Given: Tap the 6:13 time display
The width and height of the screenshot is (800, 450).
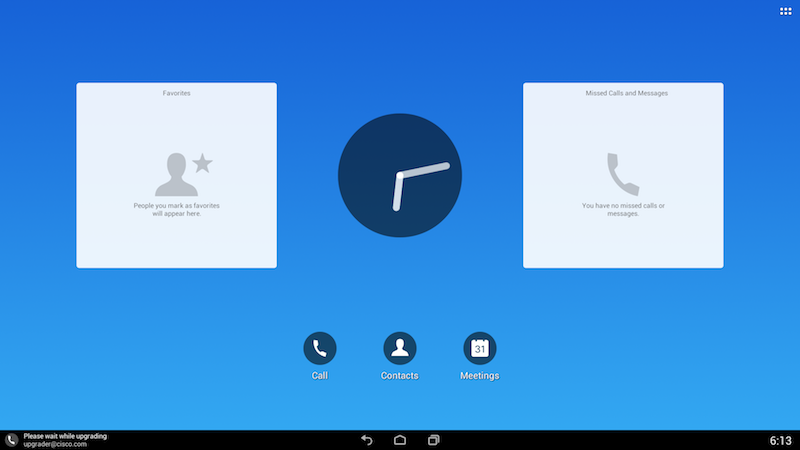Looking at the screenshot, I should tap(780, 440).
